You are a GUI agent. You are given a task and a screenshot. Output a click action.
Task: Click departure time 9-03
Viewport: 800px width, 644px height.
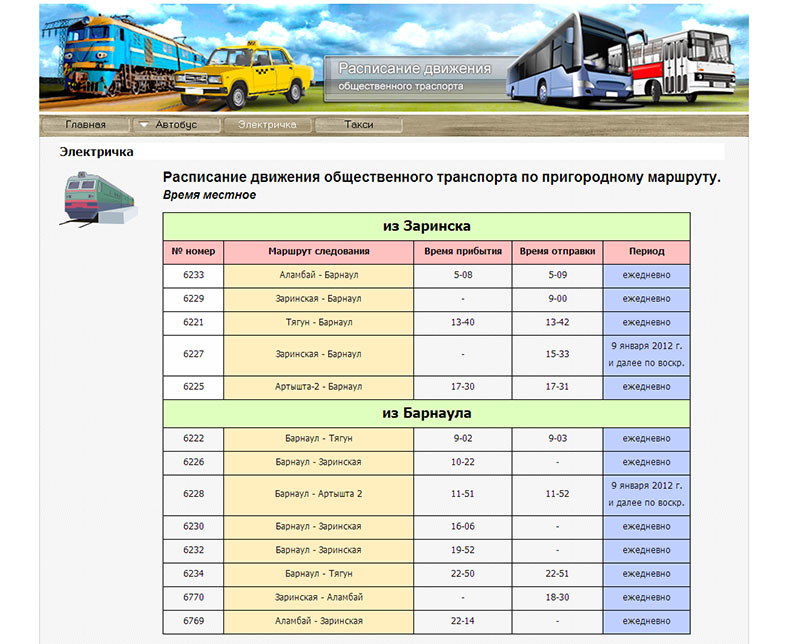coord(558,438)
